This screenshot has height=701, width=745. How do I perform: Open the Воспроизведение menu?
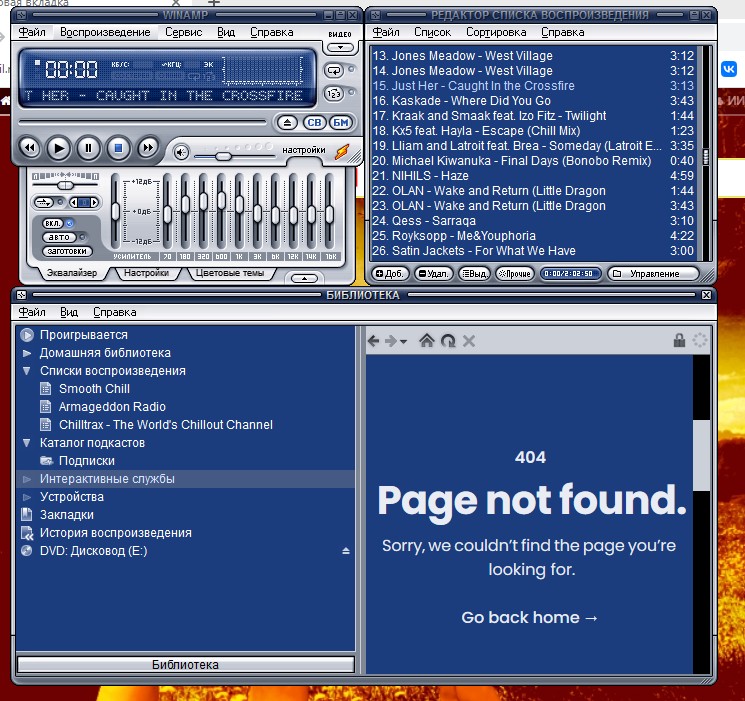coord(105,32)
